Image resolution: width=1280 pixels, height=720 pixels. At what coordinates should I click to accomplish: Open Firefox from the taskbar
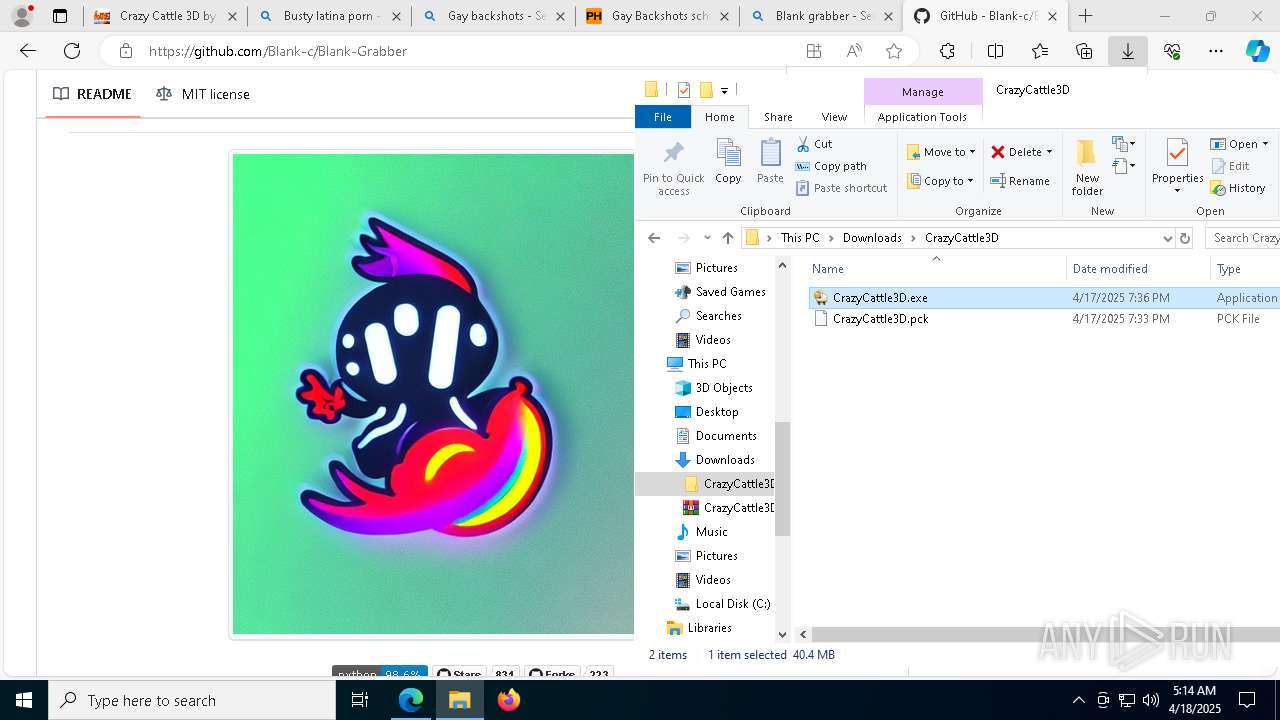509,700
